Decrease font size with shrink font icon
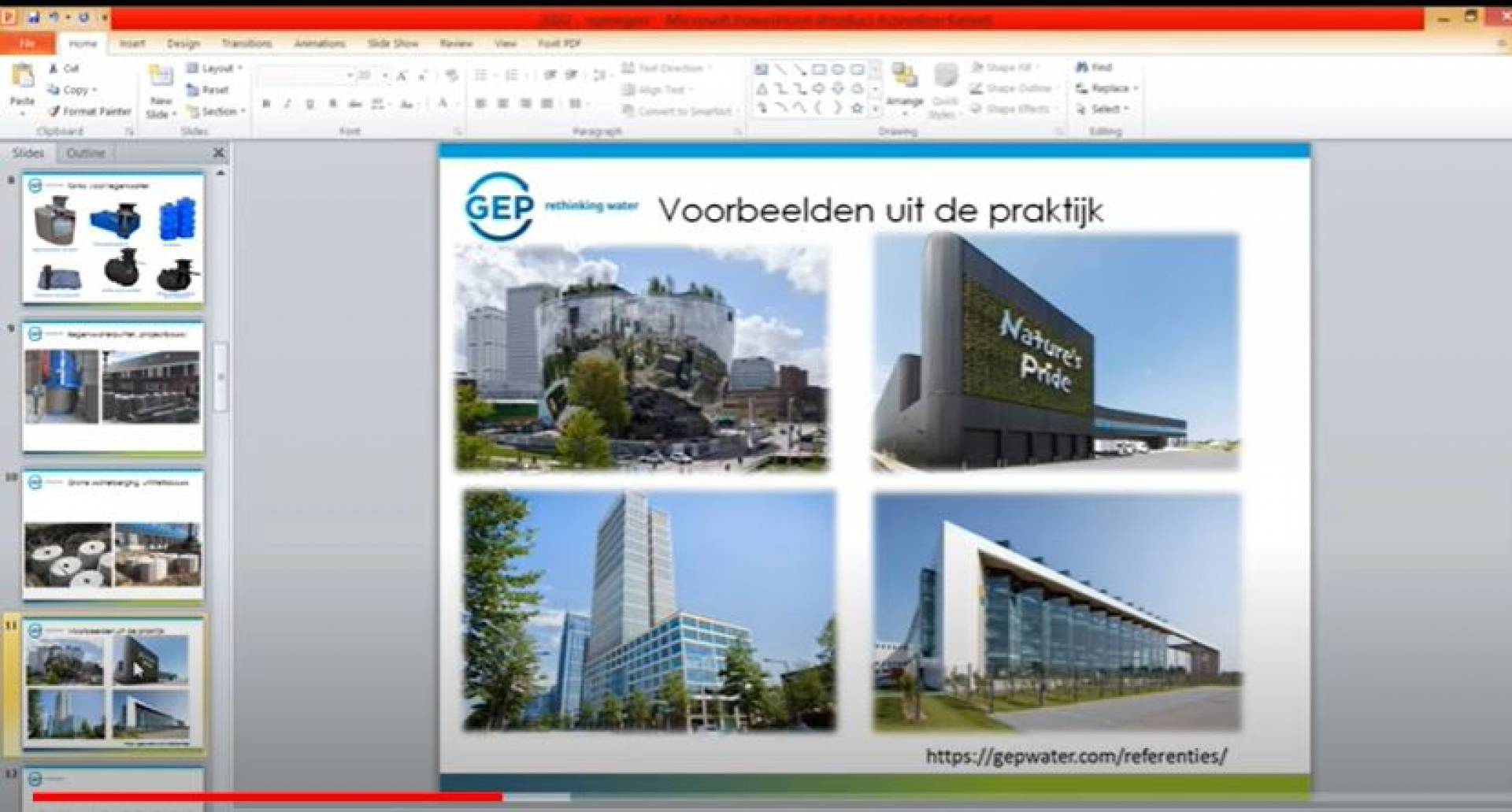The width and height of the screenshot is (1512, 812). 423,76
